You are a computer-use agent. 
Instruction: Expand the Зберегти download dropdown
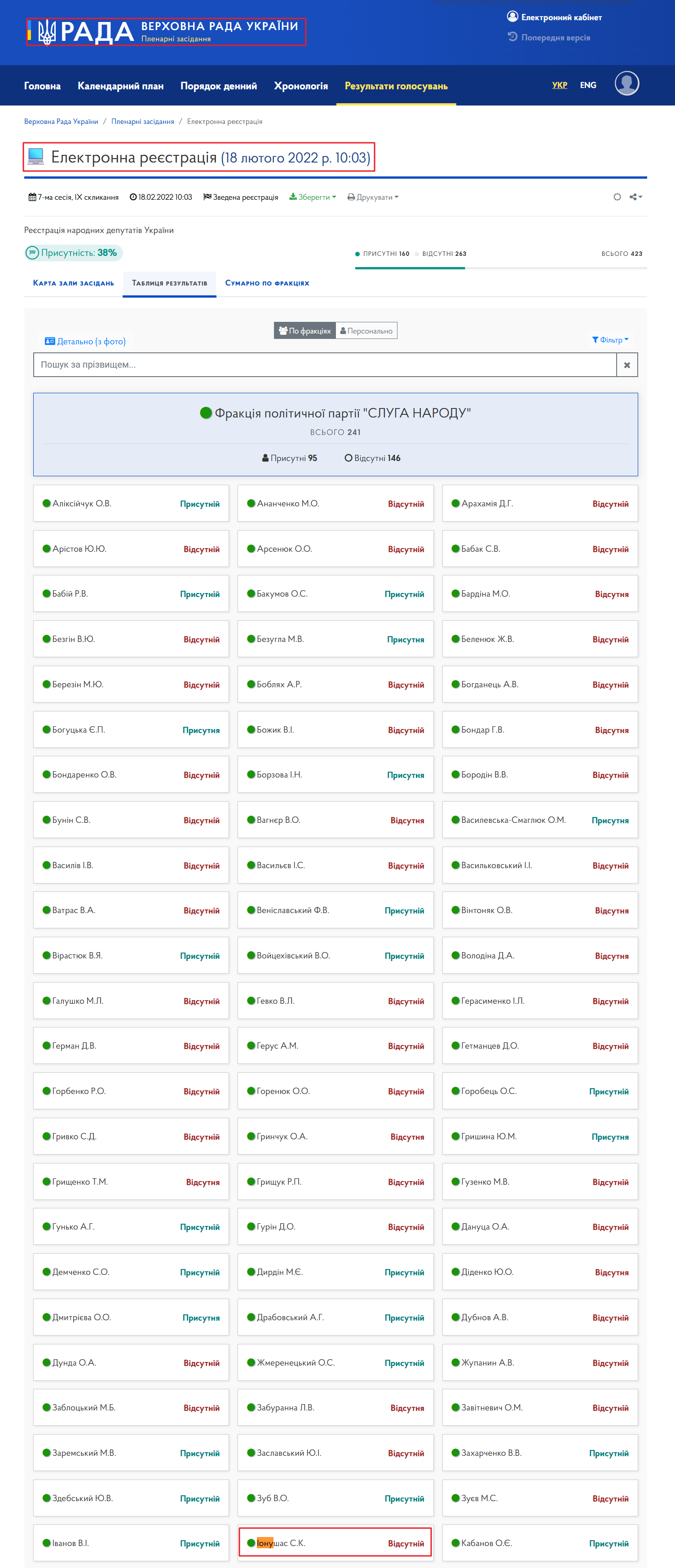tap(313, 197)
